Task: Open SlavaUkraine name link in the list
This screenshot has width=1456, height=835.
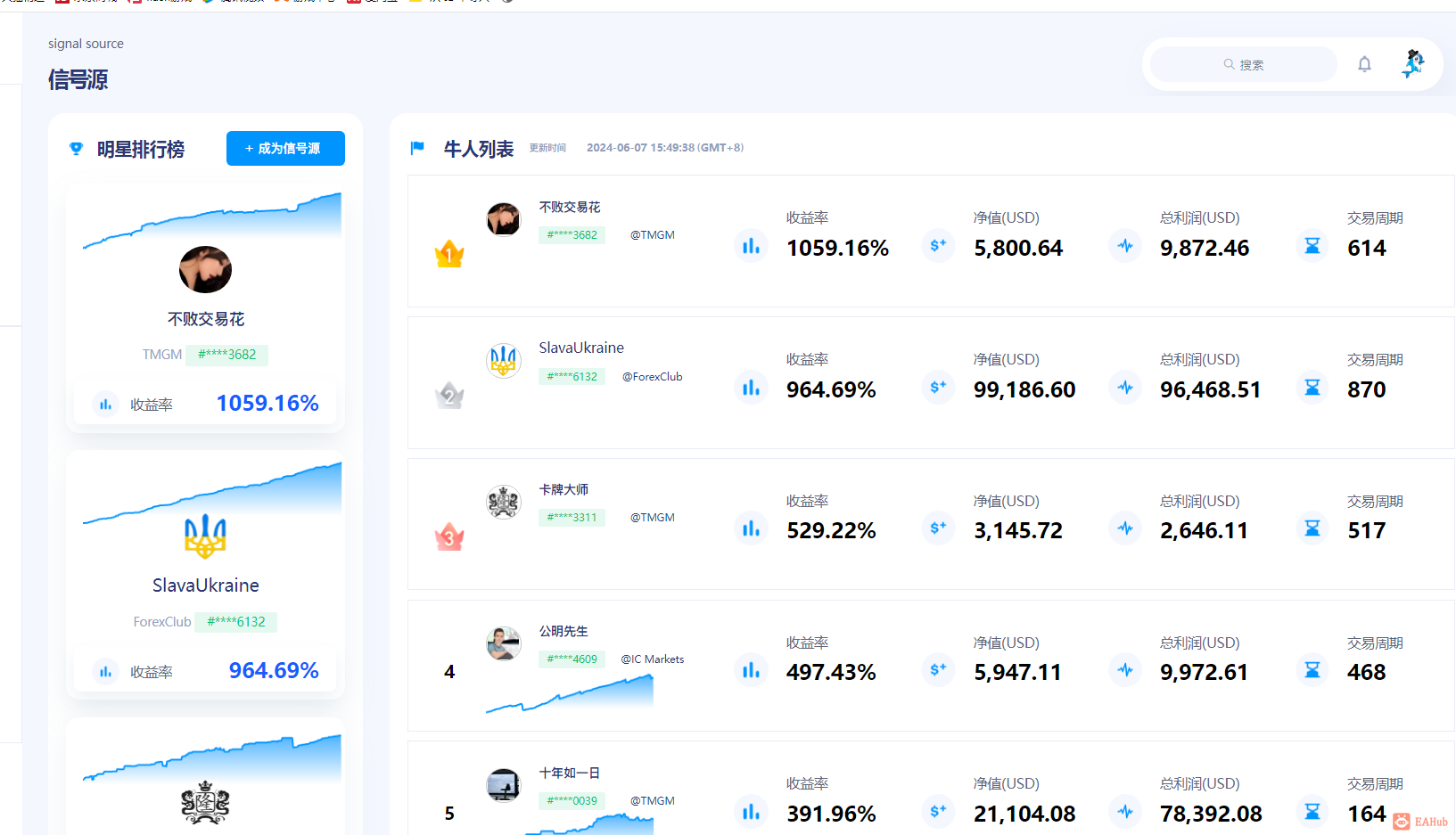Action: 581,348
